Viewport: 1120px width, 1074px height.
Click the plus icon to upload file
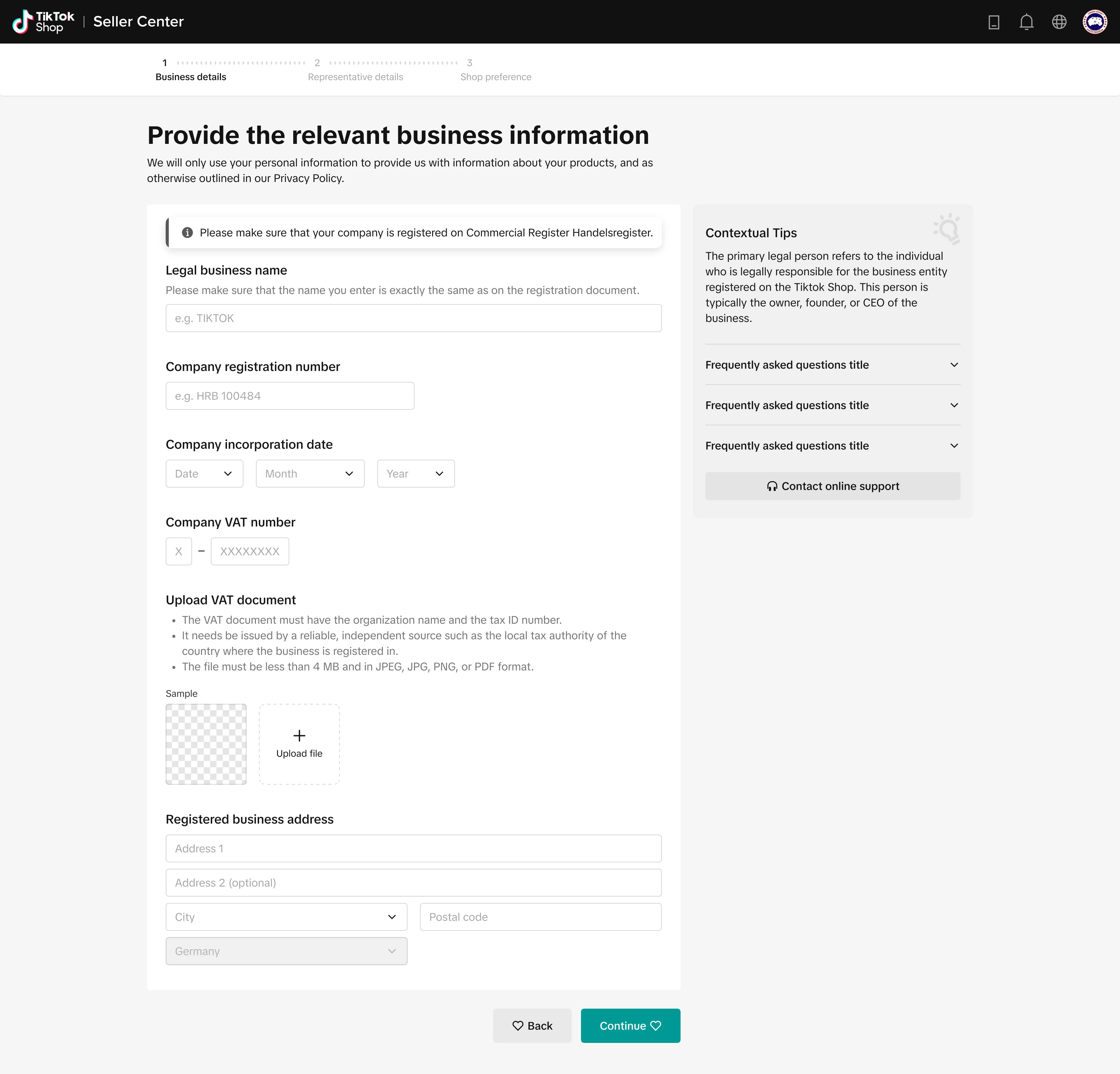pyautogui.click(x=299, y=735)
